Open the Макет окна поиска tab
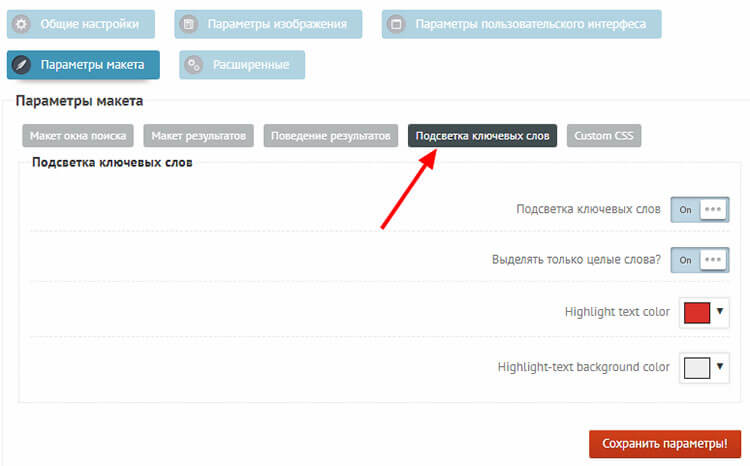This screenshot has height=466, width=750. (x=79, y=136)
